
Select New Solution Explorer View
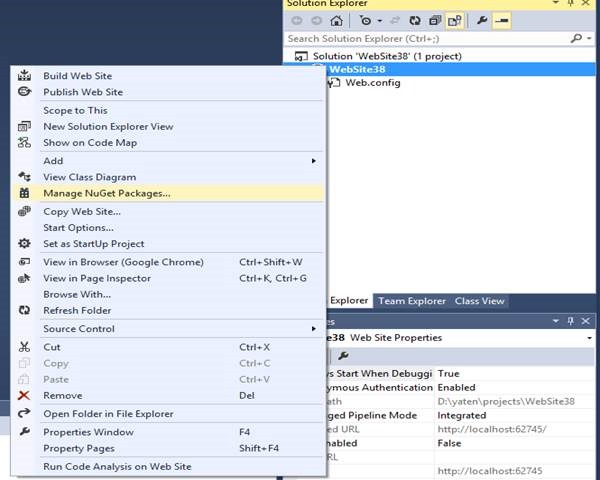pos(108,126)
